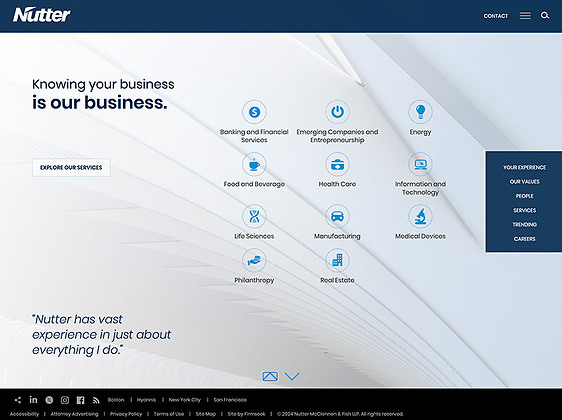Open the Boston office link
562x420 pixels.
pos(116,400)
